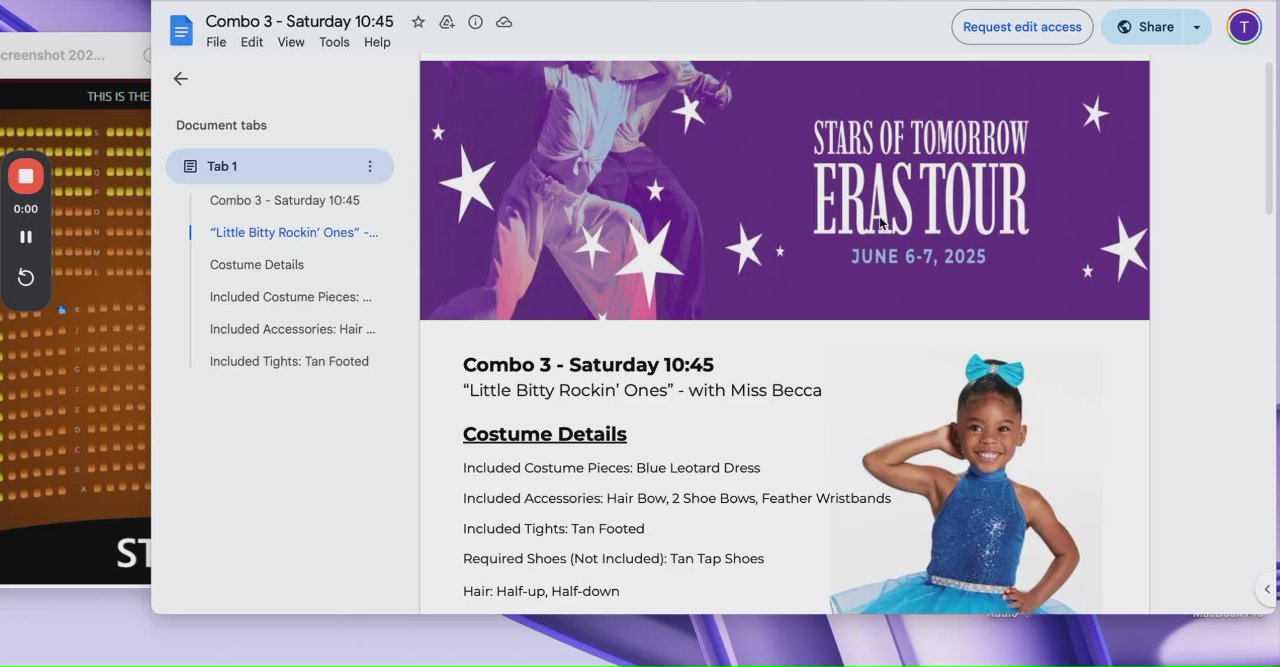Click "Included Tights: Tan Footed" document line

pyautogui.click(x=554, y=529)
